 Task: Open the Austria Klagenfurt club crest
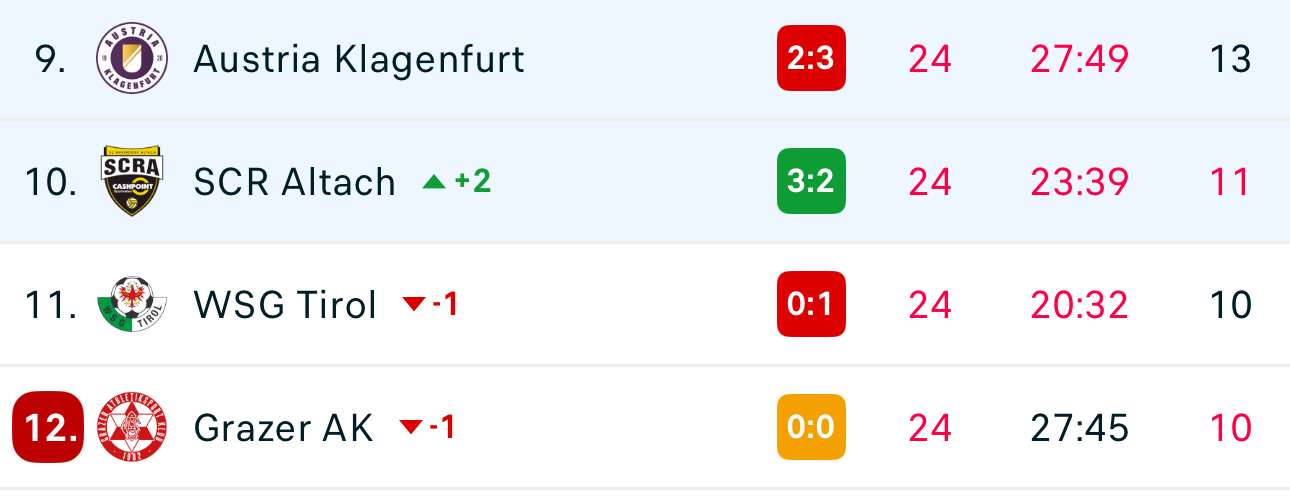132,58
